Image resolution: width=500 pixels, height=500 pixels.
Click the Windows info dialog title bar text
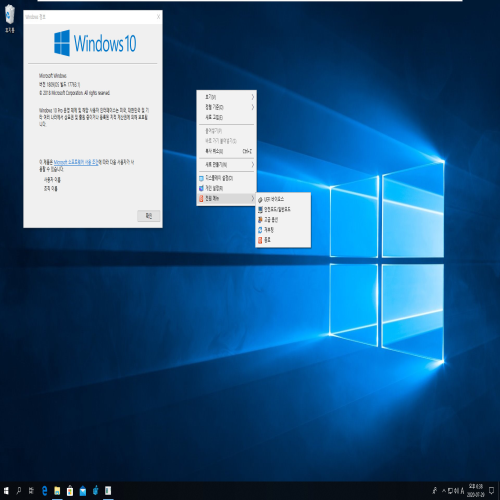35,17
